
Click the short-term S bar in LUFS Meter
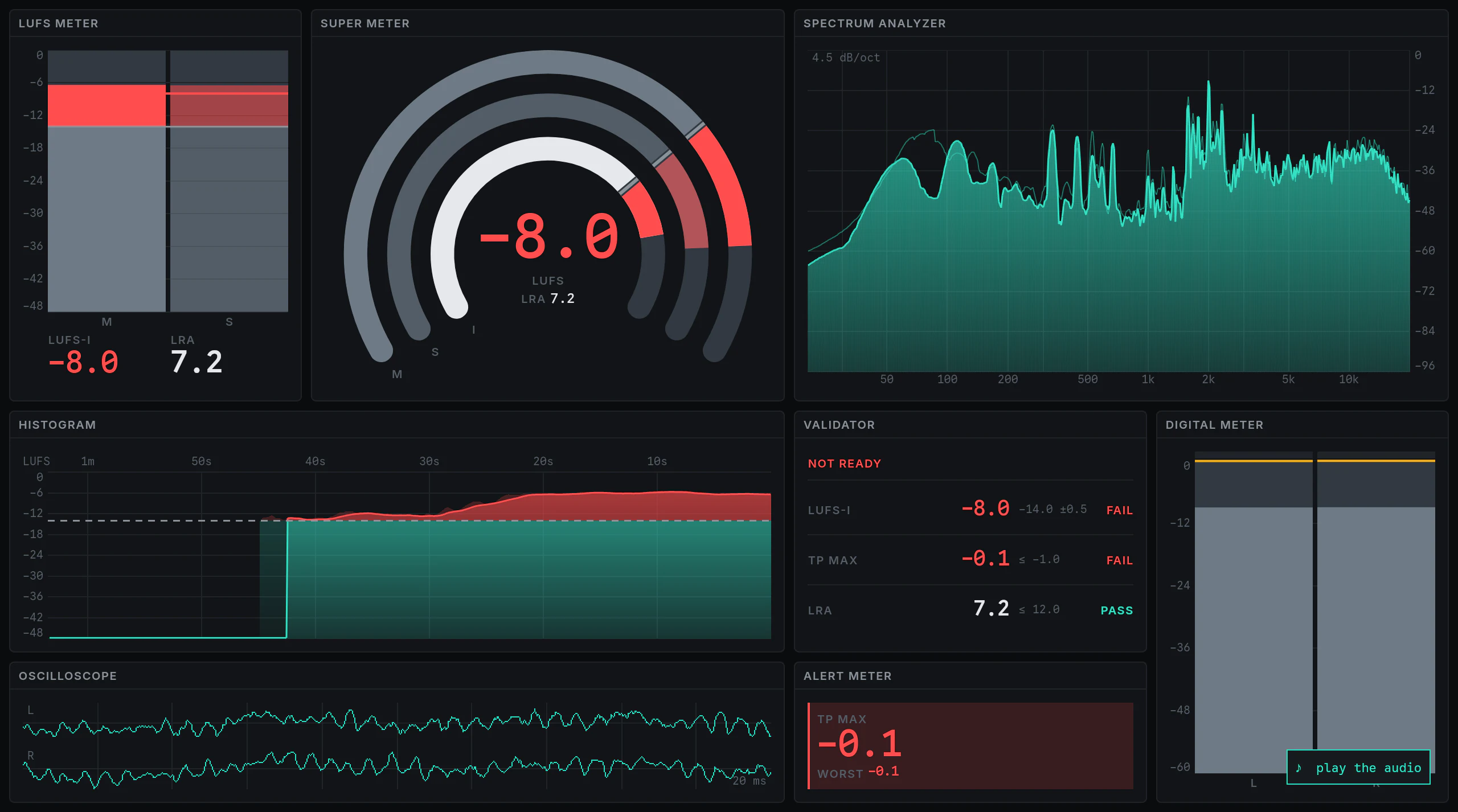pyautogui.click(x=229, y=181)
